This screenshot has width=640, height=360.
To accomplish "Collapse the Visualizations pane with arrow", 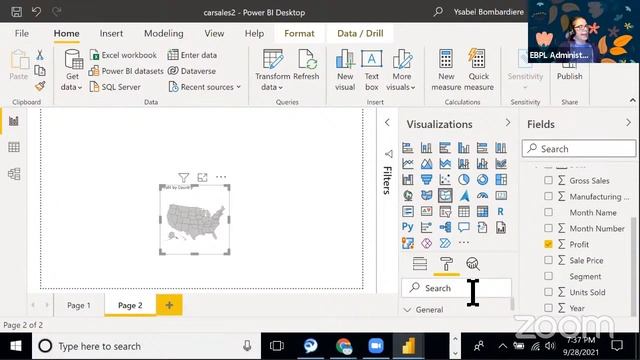I will (x=507, y=123).
